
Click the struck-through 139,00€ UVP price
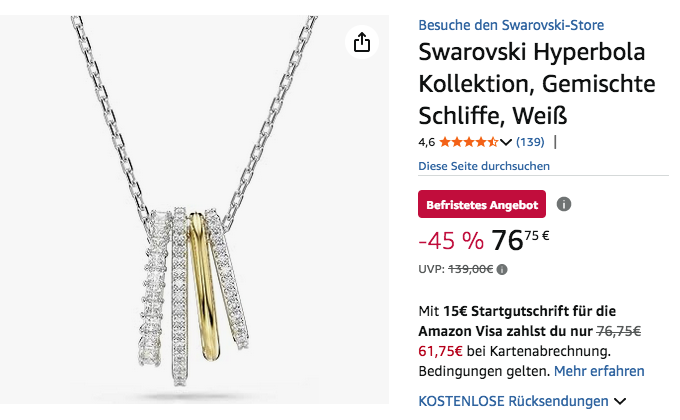pyautogui.click(x=471, y=269)
